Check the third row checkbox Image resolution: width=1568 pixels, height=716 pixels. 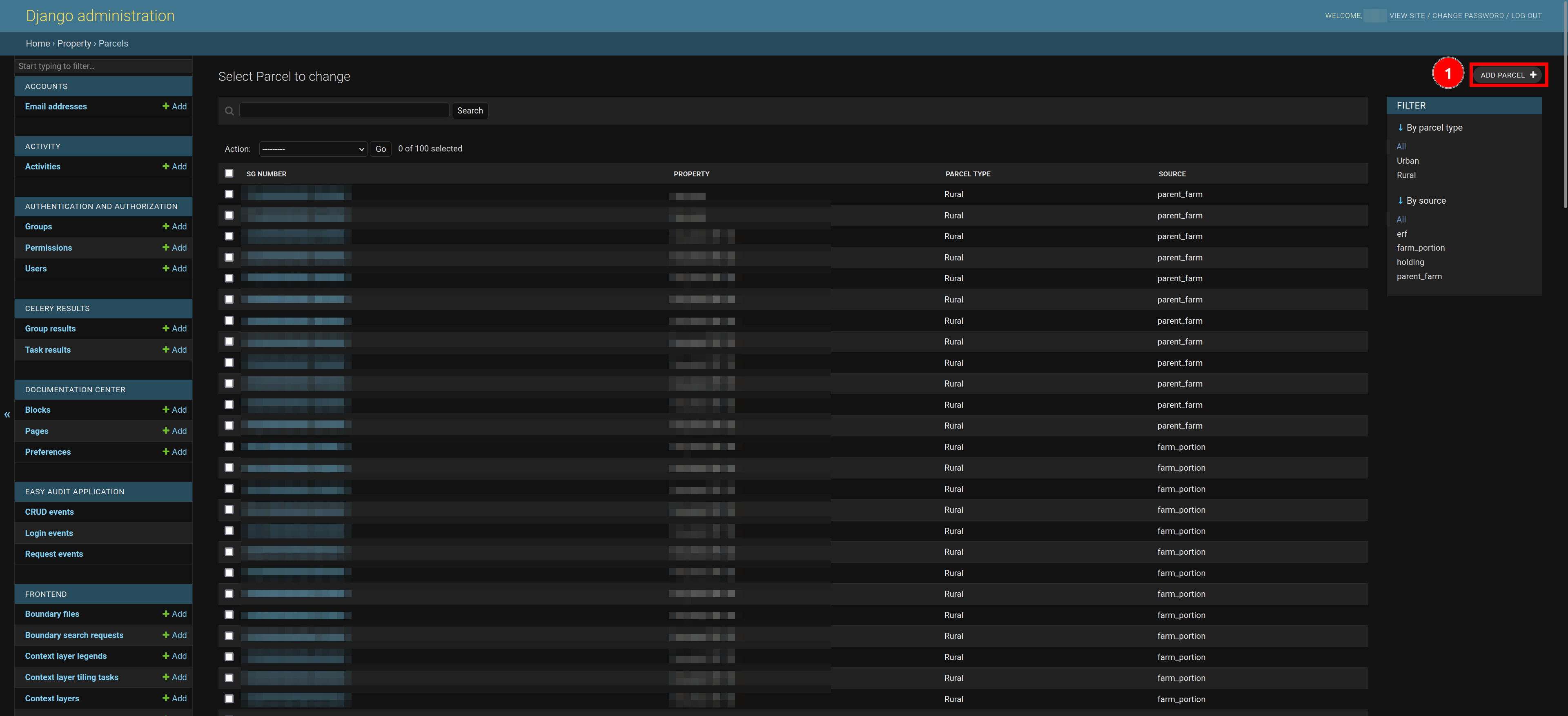coord(229,236)
